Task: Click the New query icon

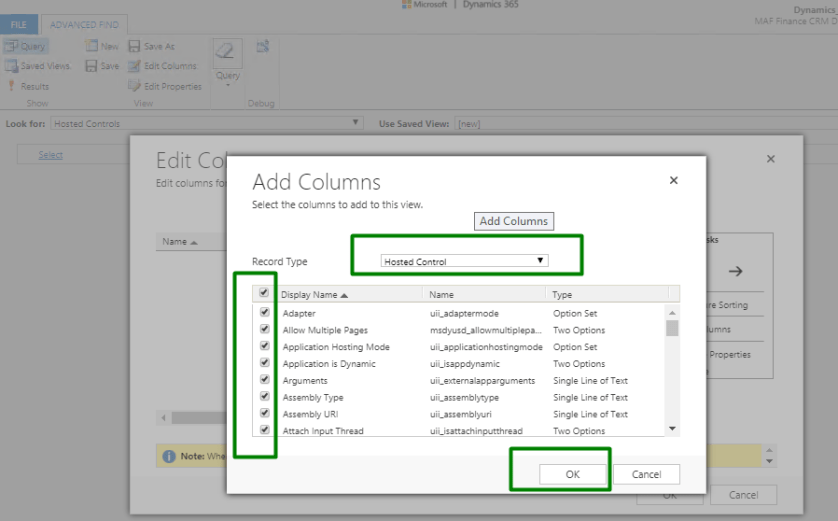Action: tap(91, 46)
